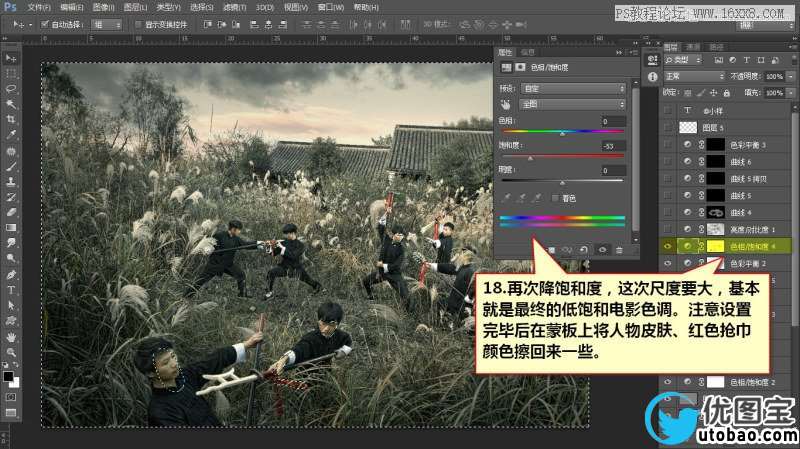Viewport: 800px width, 449px height.
Task: Select the Move tool
Action: pos(11,58)
